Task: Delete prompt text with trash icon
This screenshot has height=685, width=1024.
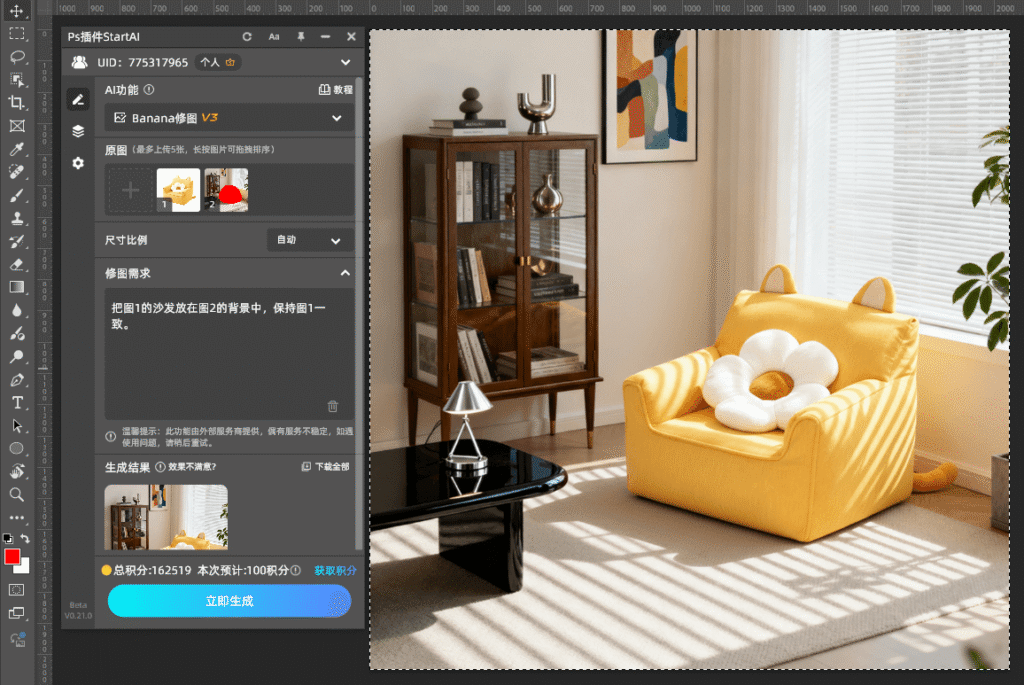Action: [x=333, y=406]
